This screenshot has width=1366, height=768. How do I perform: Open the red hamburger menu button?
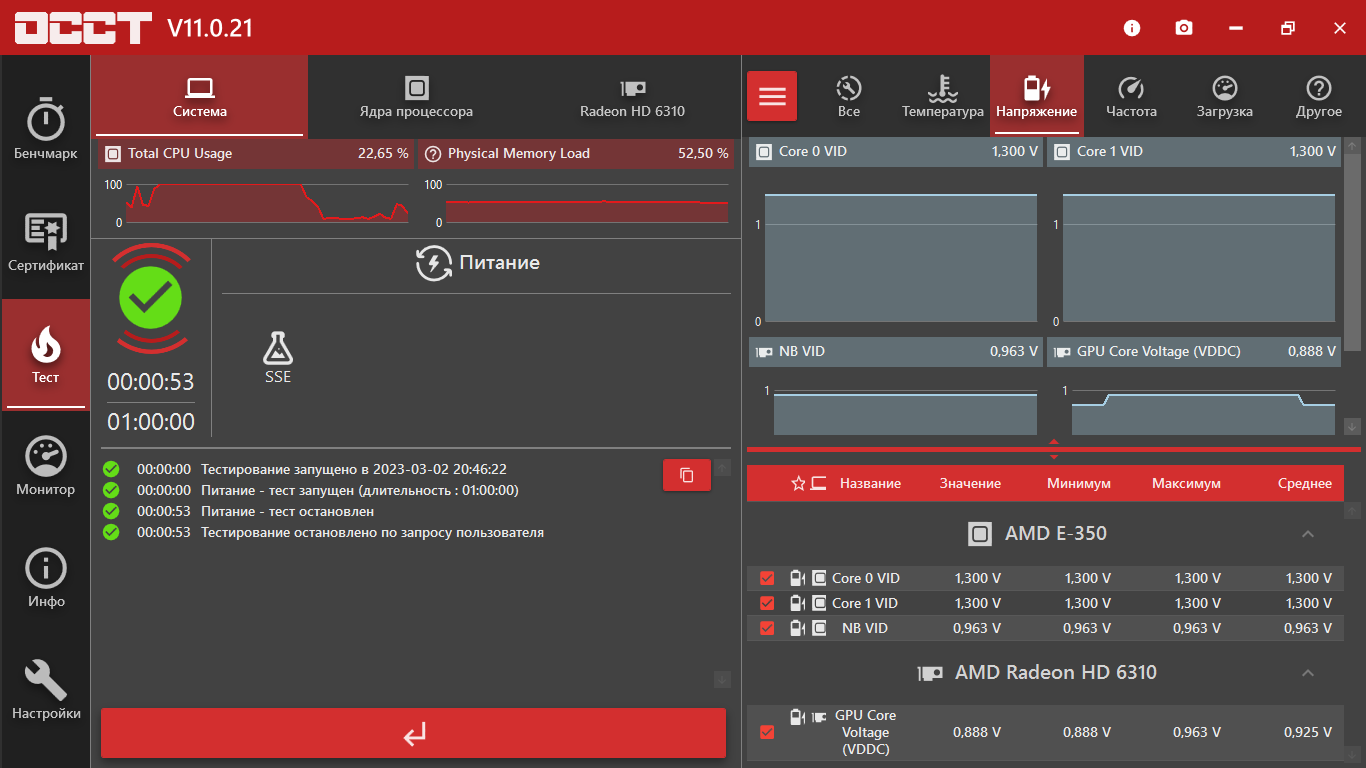coord(772,96)
